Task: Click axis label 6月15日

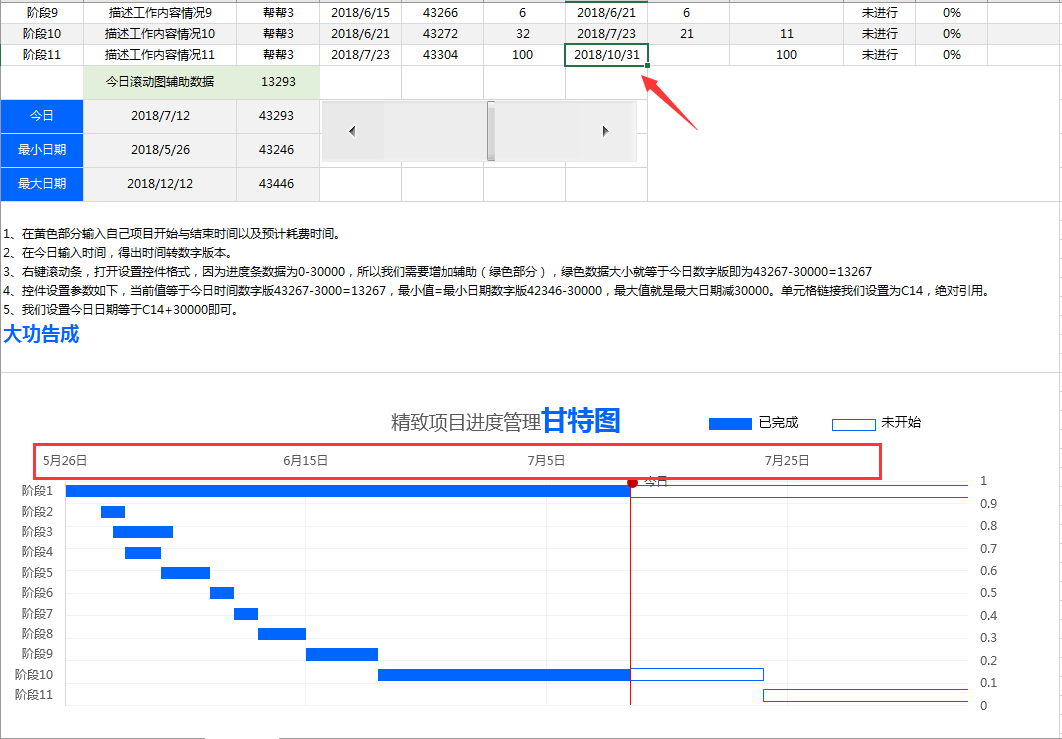Action: tap(305, 461)
